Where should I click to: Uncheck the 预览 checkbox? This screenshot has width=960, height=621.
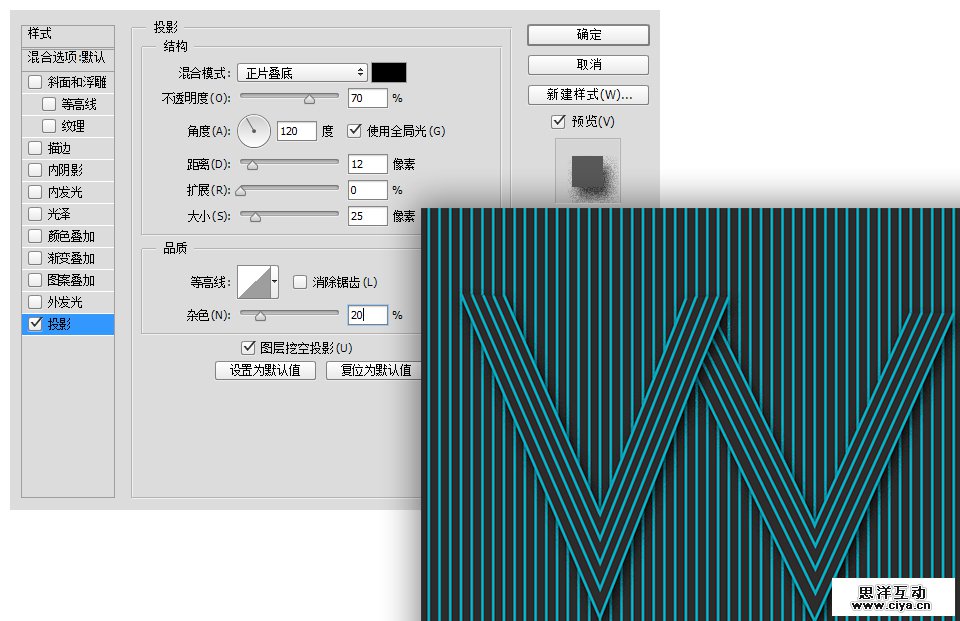(x=558, y=122)
